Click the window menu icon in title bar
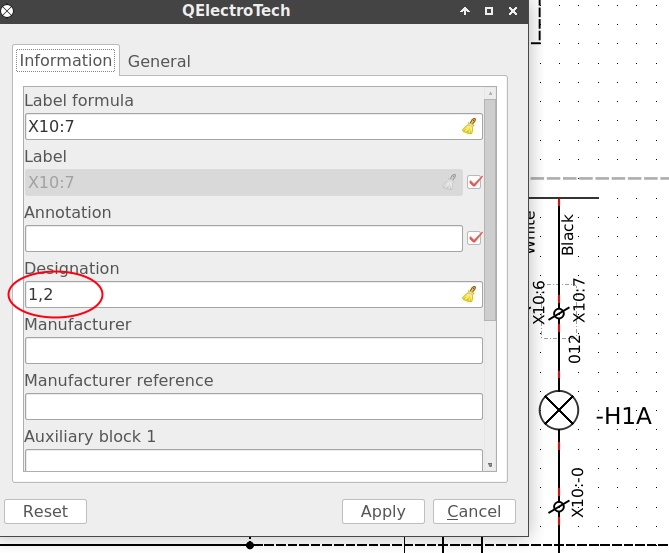669x553 pixels. click(10, 10)
